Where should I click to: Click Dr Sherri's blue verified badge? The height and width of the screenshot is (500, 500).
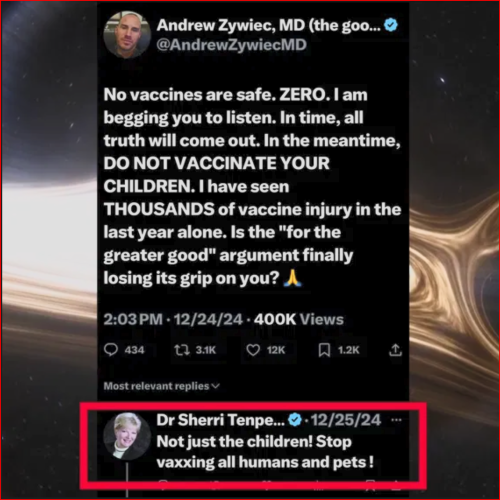[x=295, y=420]
